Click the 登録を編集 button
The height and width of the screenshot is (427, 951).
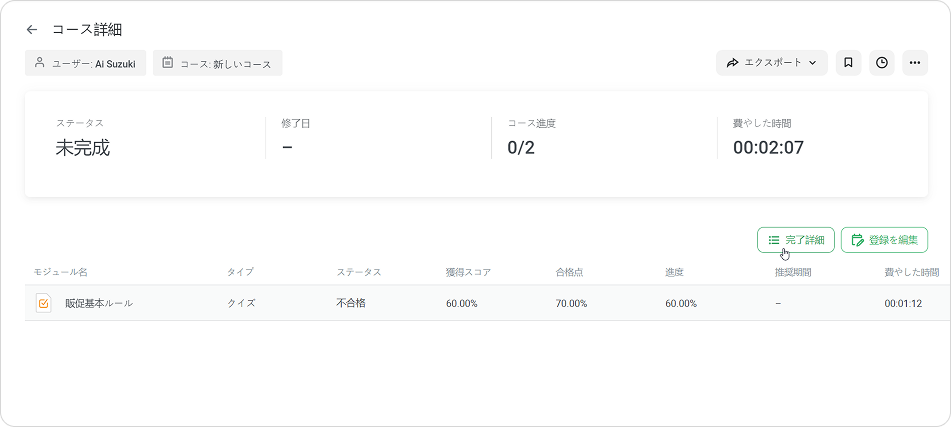pyautogui.click(x=884, y=240)
